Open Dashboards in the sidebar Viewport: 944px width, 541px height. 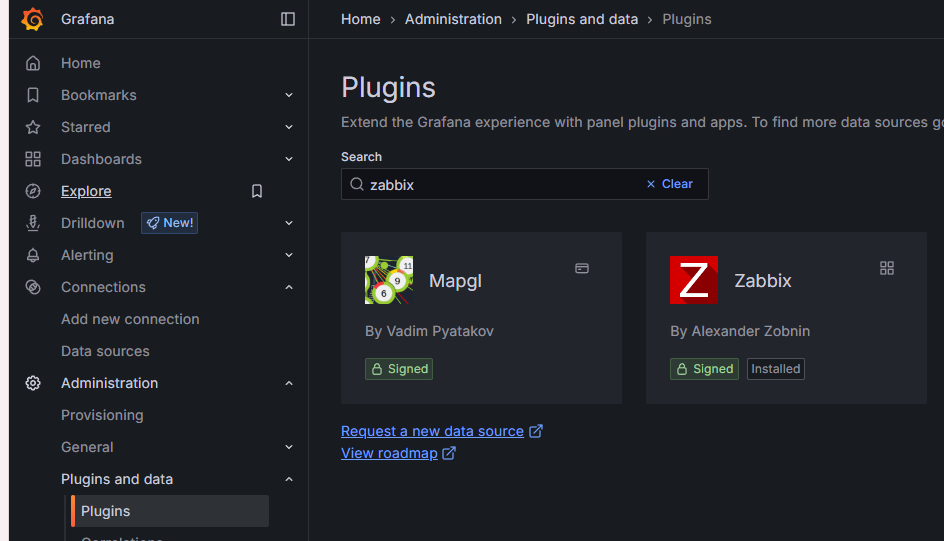click(101, 159)
